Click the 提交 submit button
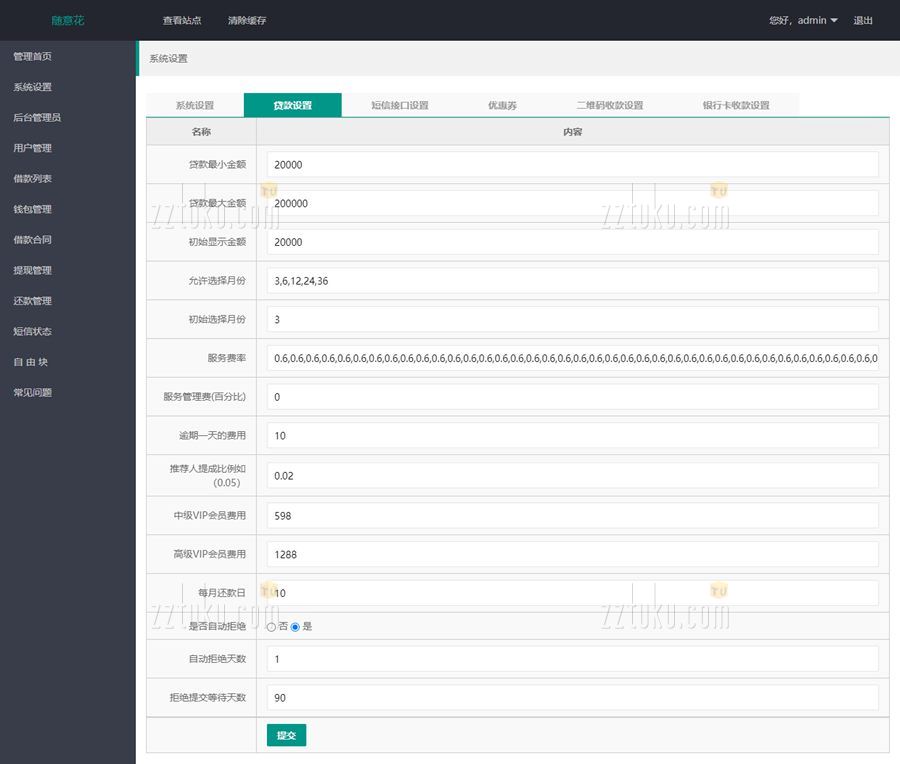 tap(286, 735)
